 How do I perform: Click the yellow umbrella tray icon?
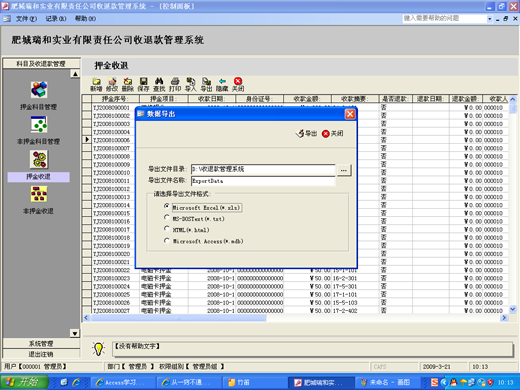click(463, 382)
